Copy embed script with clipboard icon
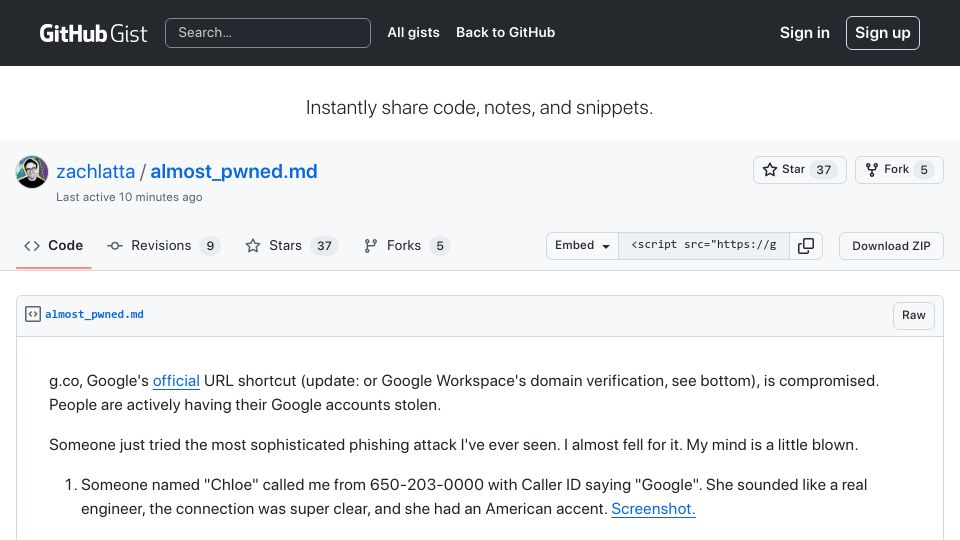Image resolution: width=960 pixels, height=540 pixels. click(x=806, y=246)
